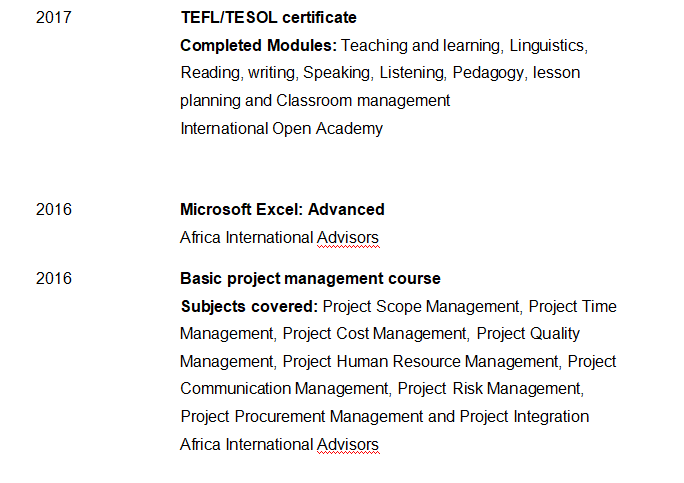The image size is (684, 483).
Task: Click the year 2017 in left column
Action: [x=54, y=18]
